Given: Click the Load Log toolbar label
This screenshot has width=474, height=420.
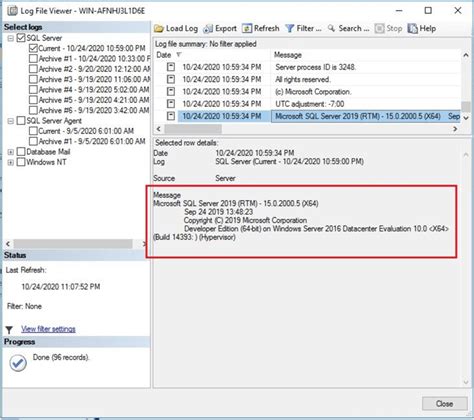Looking at the screenshot, I should [x=182, y=29].
